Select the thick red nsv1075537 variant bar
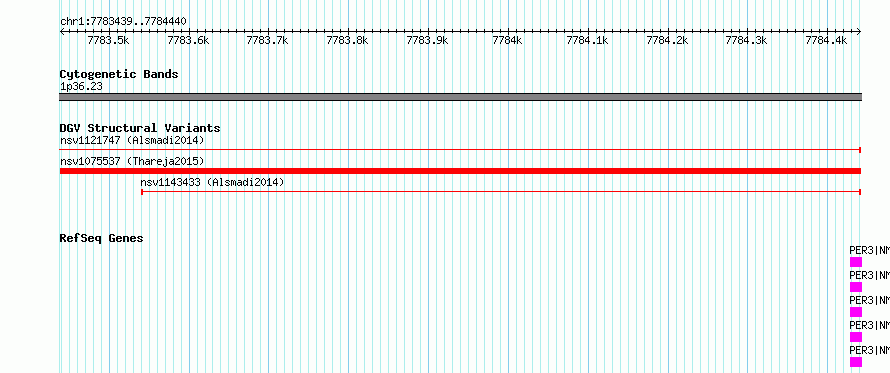The height and width of the screenshot is (373, 890). pyautogui.click(x=460, y=171)
